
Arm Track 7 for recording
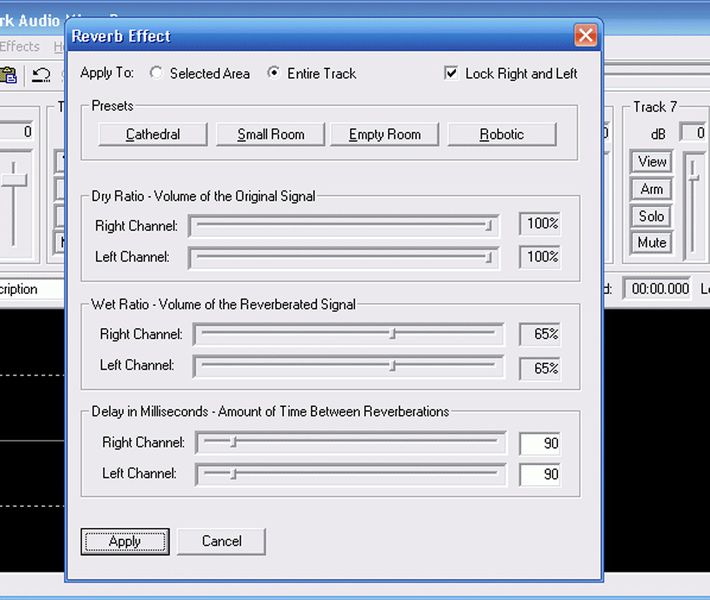[x=652, y=189]
